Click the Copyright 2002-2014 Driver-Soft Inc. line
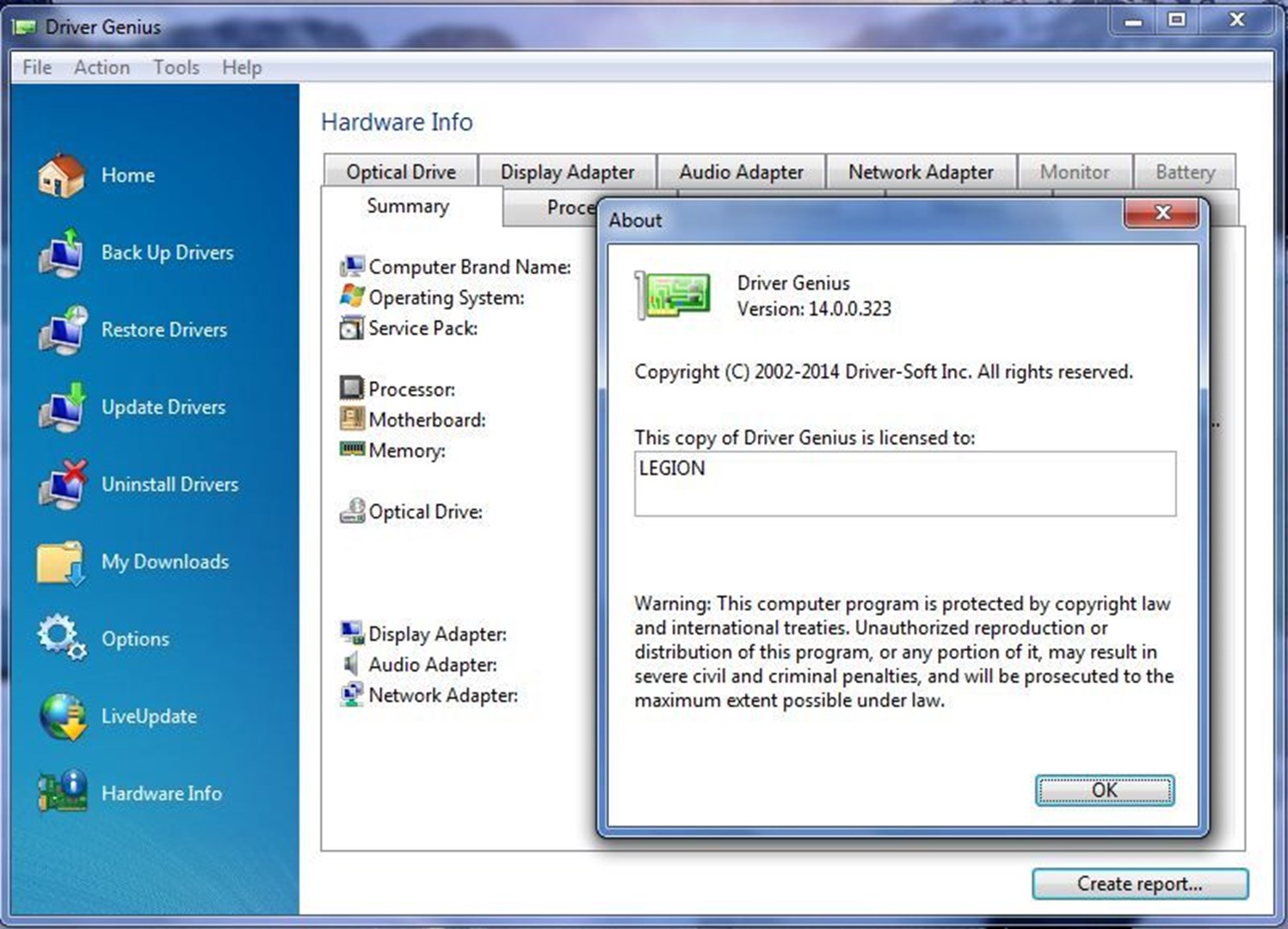The image size is (1288, 929). pyautogui.click(x=884, y=372)
